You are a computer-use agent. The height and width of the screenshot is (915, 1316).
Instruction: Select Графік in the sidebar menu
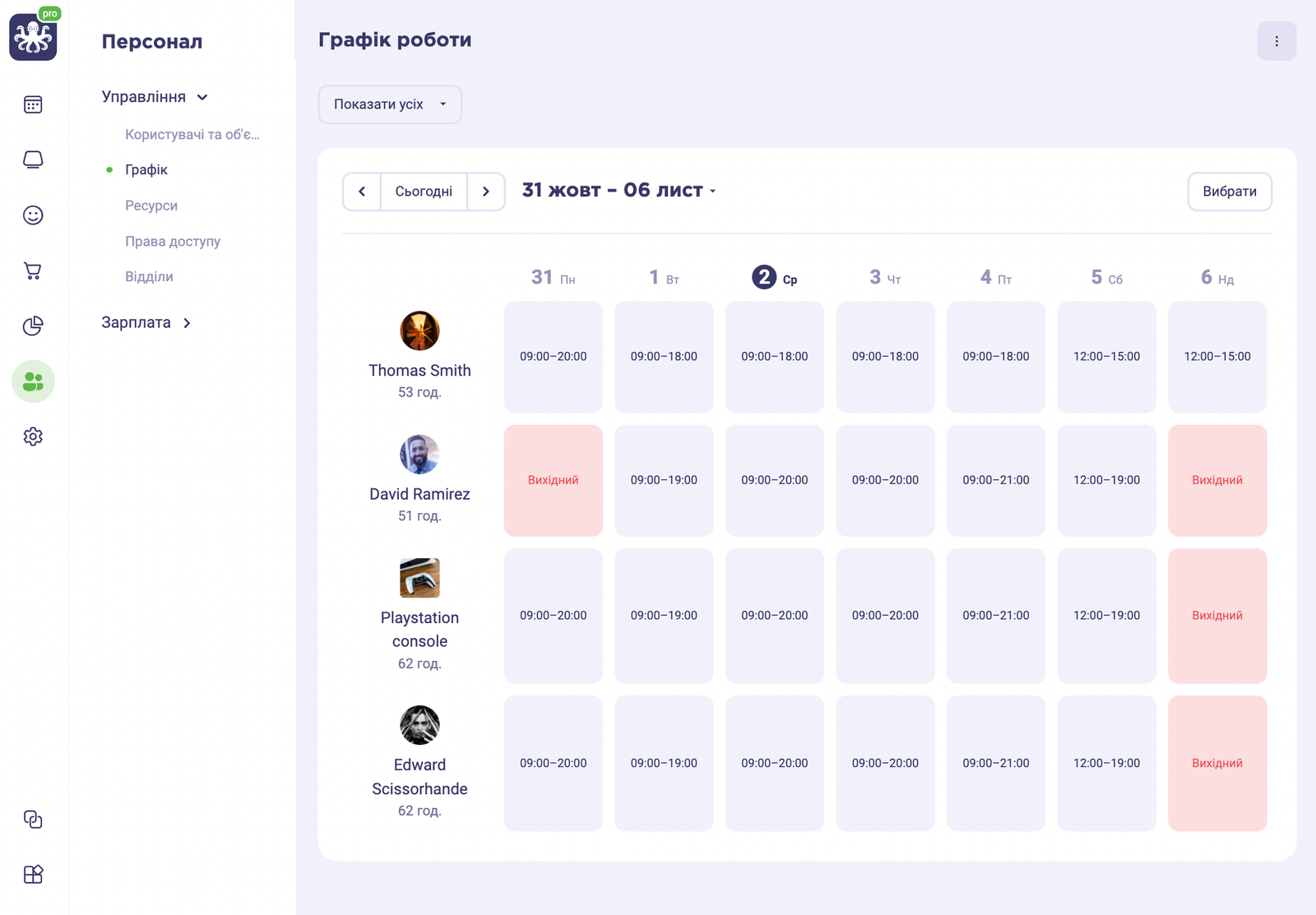click(x=144, y=169)
